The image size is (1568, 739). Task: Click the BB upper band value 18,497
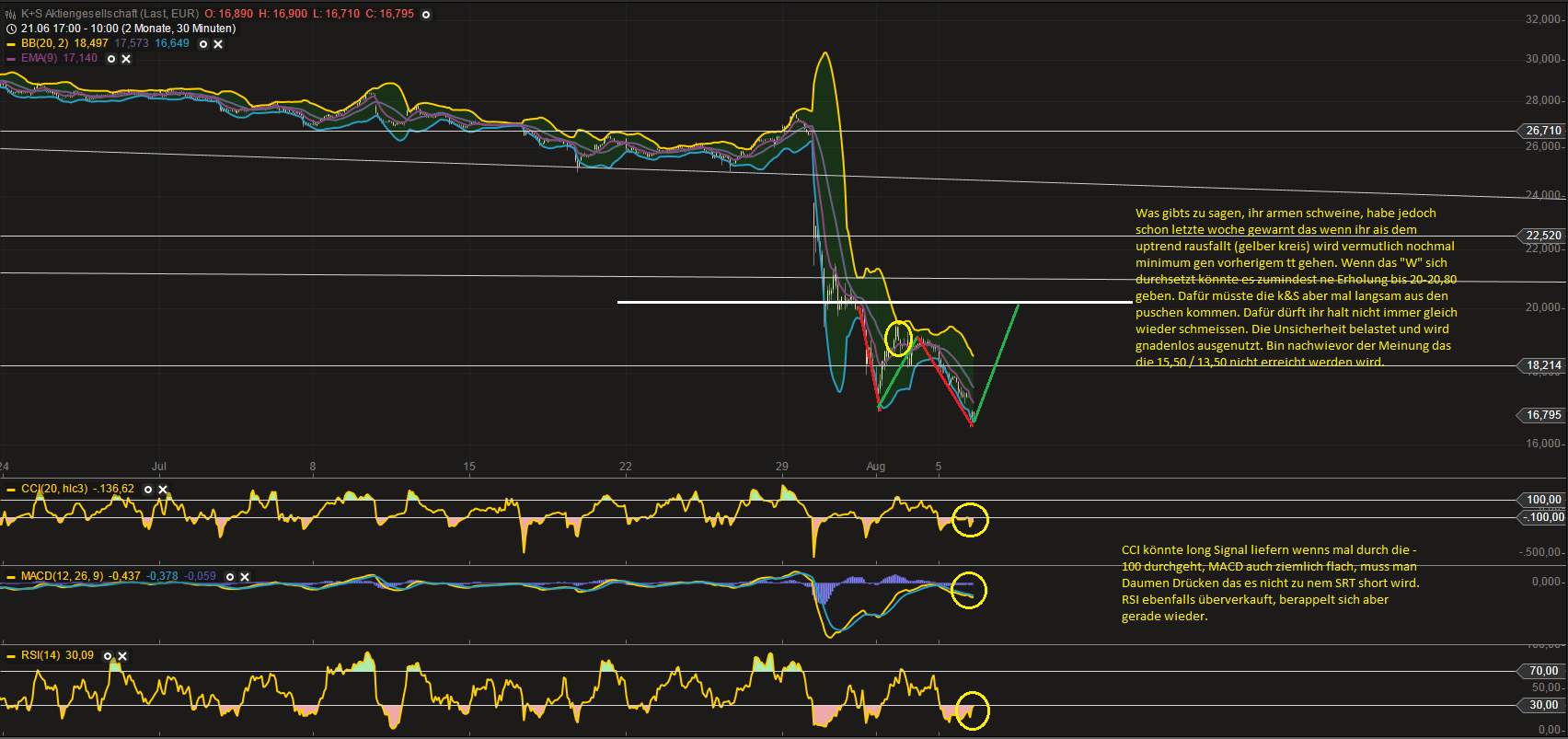[91, 43]
